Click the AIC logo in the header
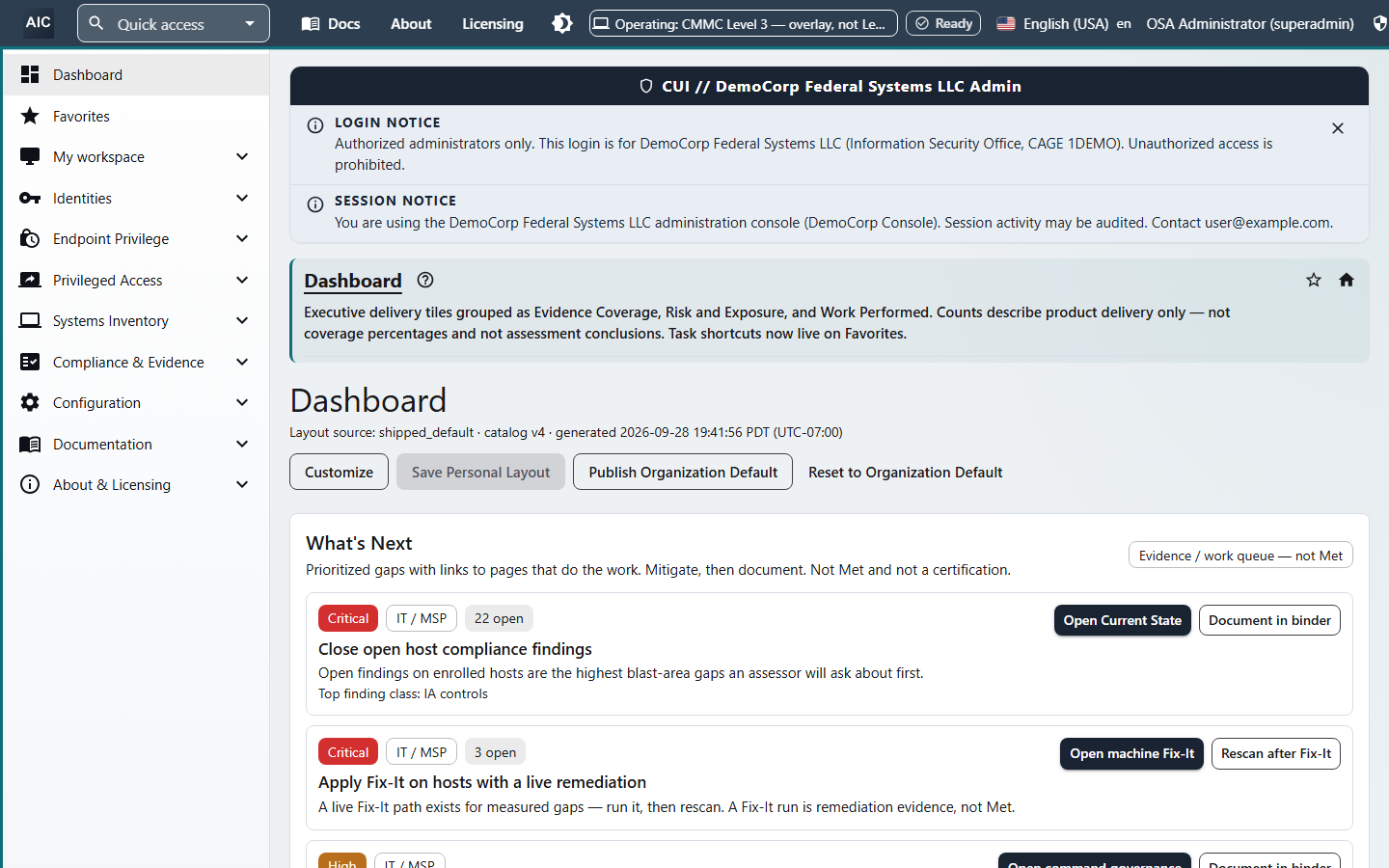1389x868 pixels. click(x=39, y=22)
